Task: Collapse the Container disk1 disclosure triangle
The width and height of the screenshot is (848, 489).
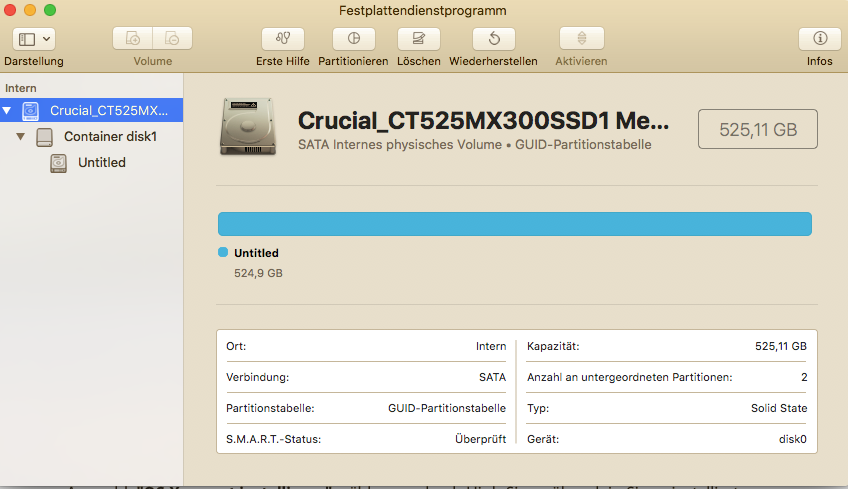Action: click(x=21, y=136)
